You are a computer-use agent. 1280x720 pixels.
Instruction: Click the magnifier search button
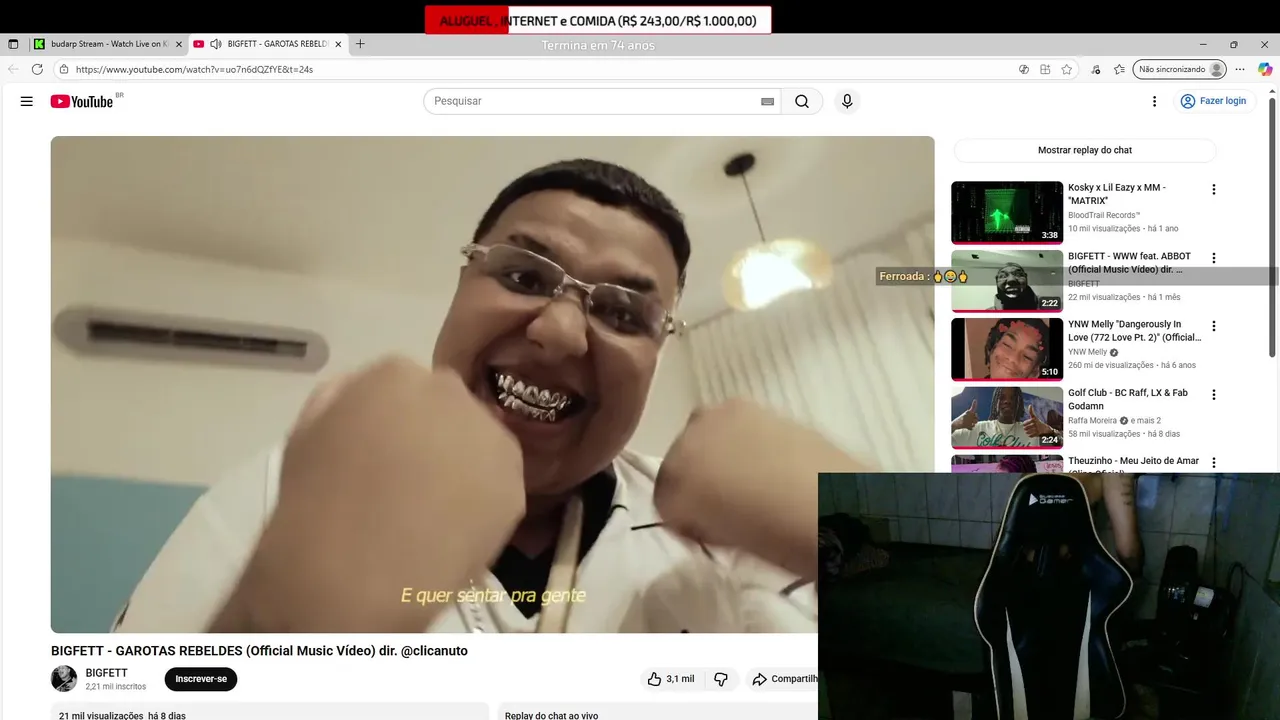pos(802,101)
